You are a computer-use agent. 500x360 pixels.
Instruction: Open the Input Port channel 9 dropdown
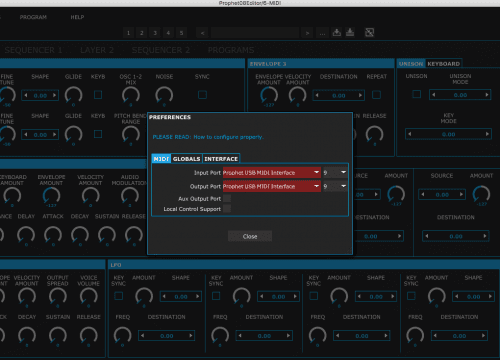(335, 173)
